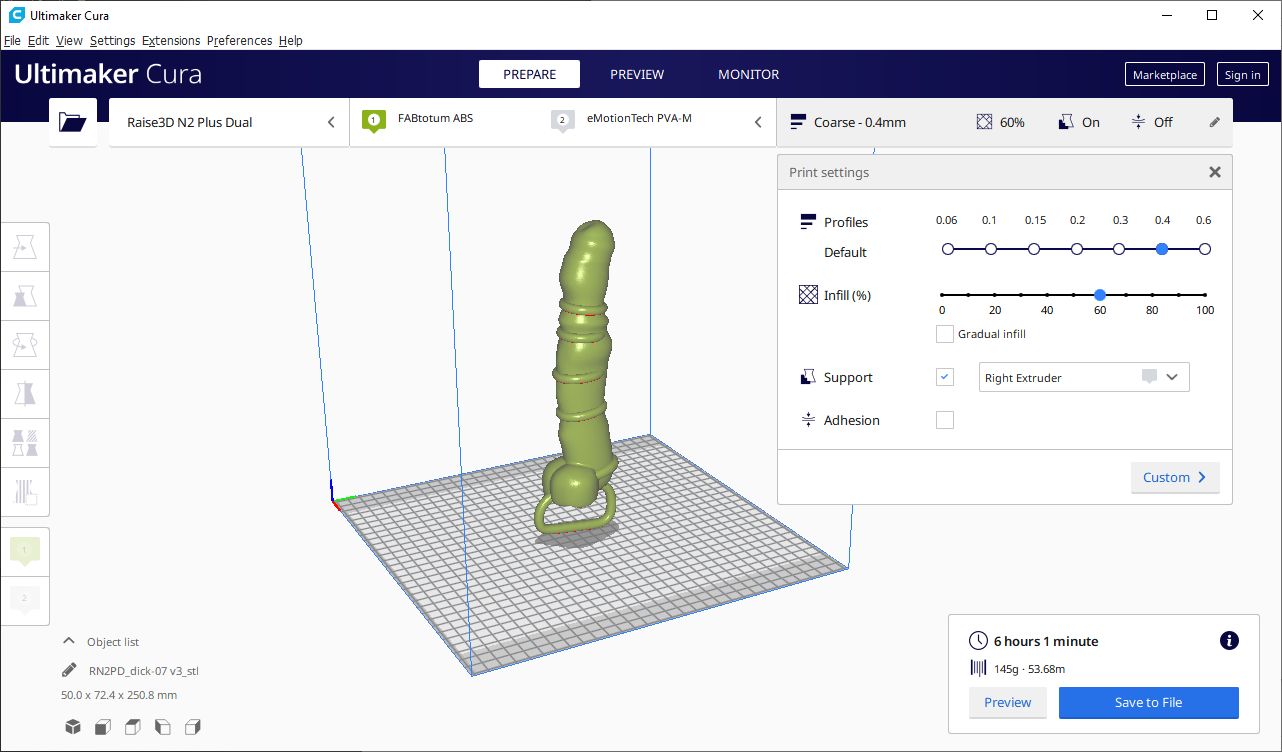Close the Print settings panel
The height and width of the screenshot is (752, 1282).
click(x=1215, y=172)
